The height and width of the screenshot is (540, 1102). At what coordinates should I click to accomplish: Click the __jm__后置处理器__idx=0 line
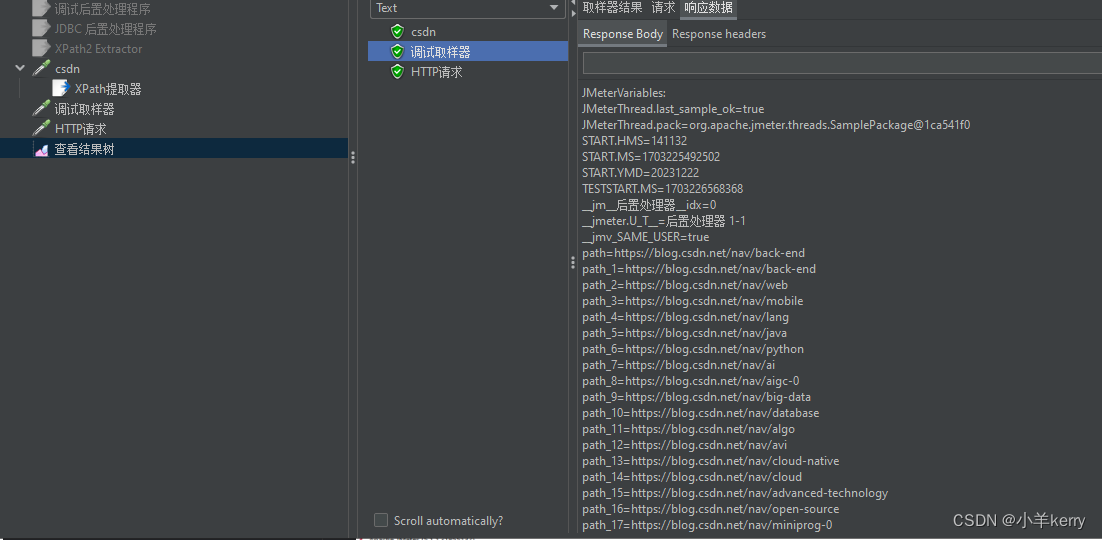[x=649, y=205]
